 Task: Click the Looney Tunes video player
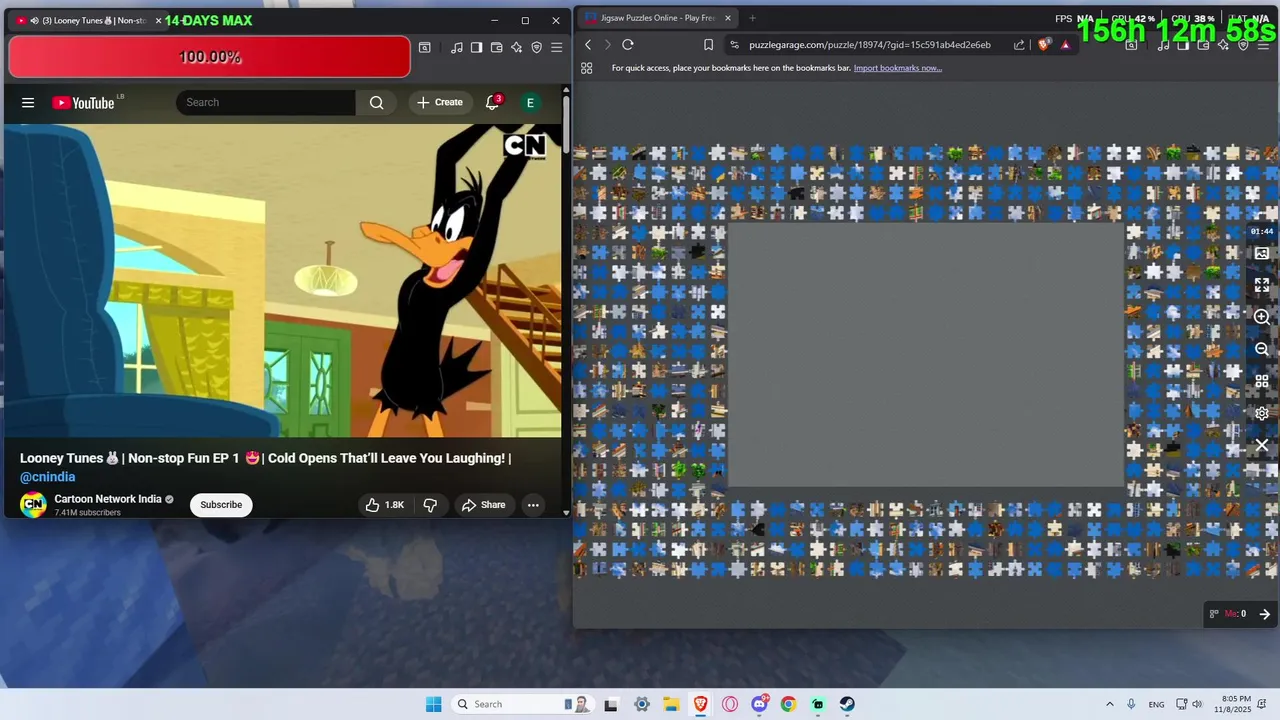click(x=283, y=281)
